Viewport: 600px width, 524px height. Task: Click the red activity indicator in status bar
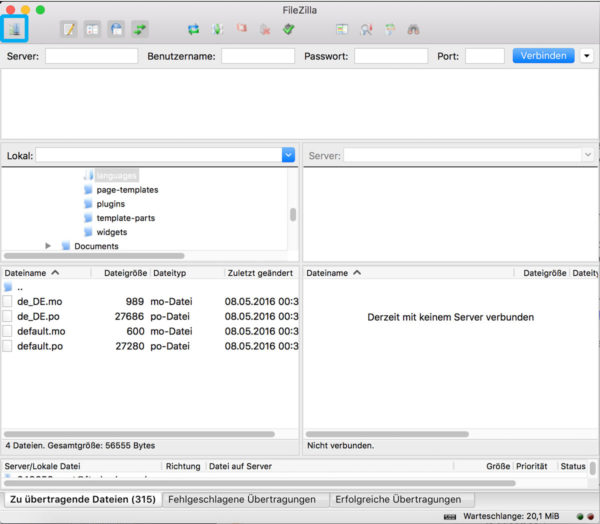tap(590, 517)
